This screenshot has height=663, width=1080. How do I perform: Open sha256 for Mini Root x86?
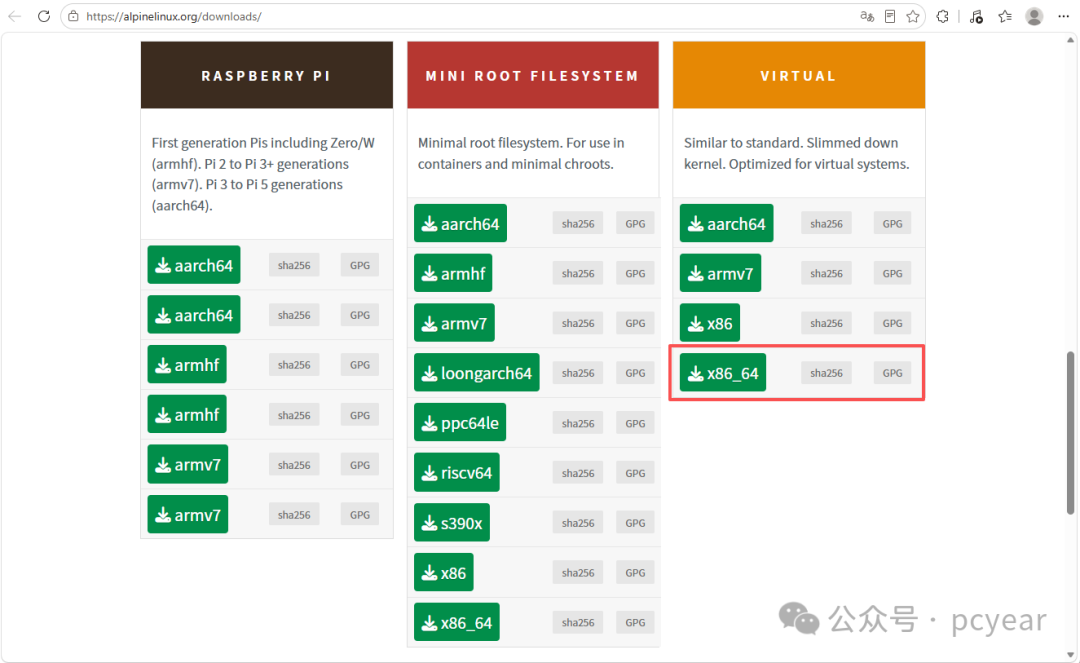578,572
